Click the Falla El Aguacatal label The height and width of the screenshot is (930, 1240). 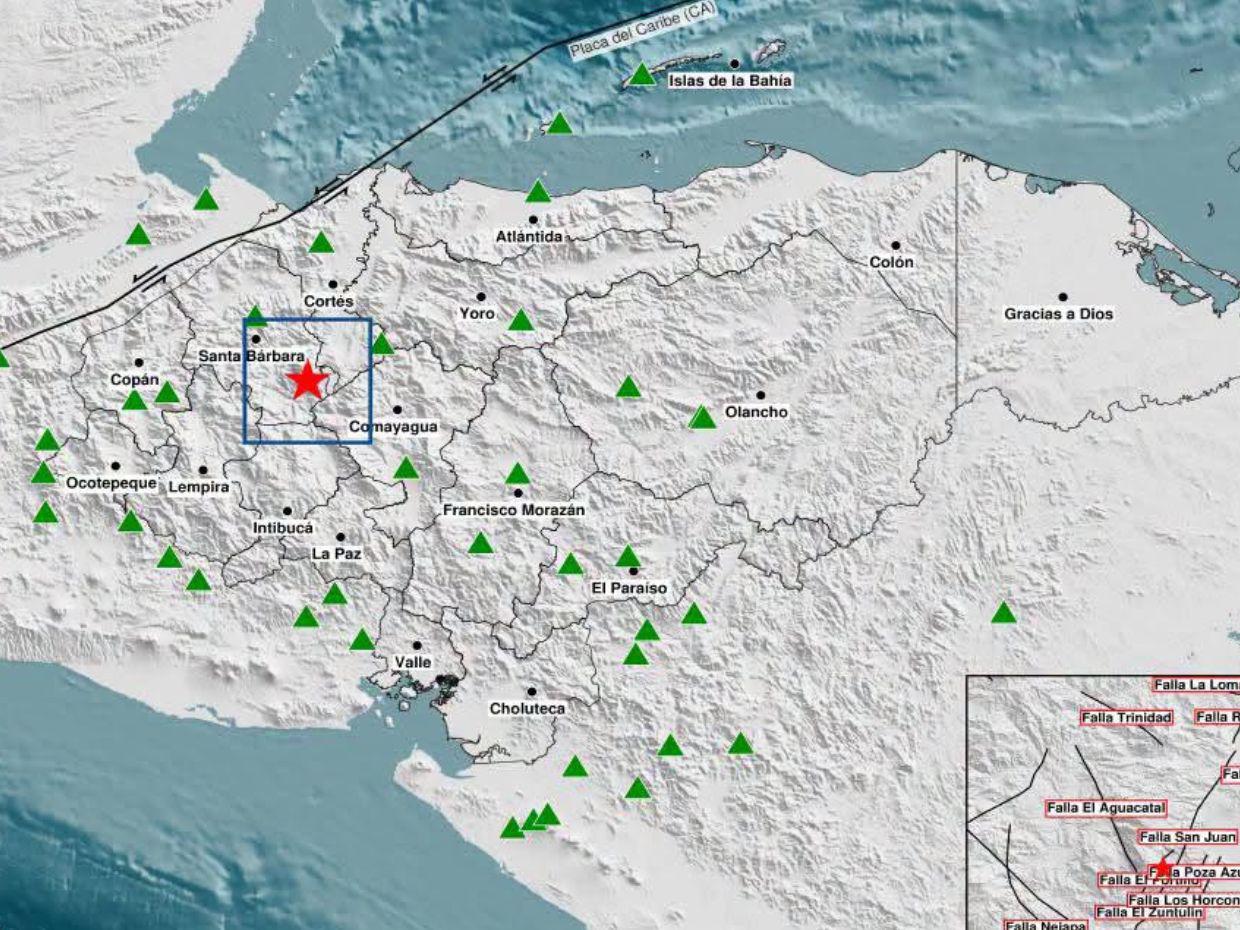[x=1107, y=807]
